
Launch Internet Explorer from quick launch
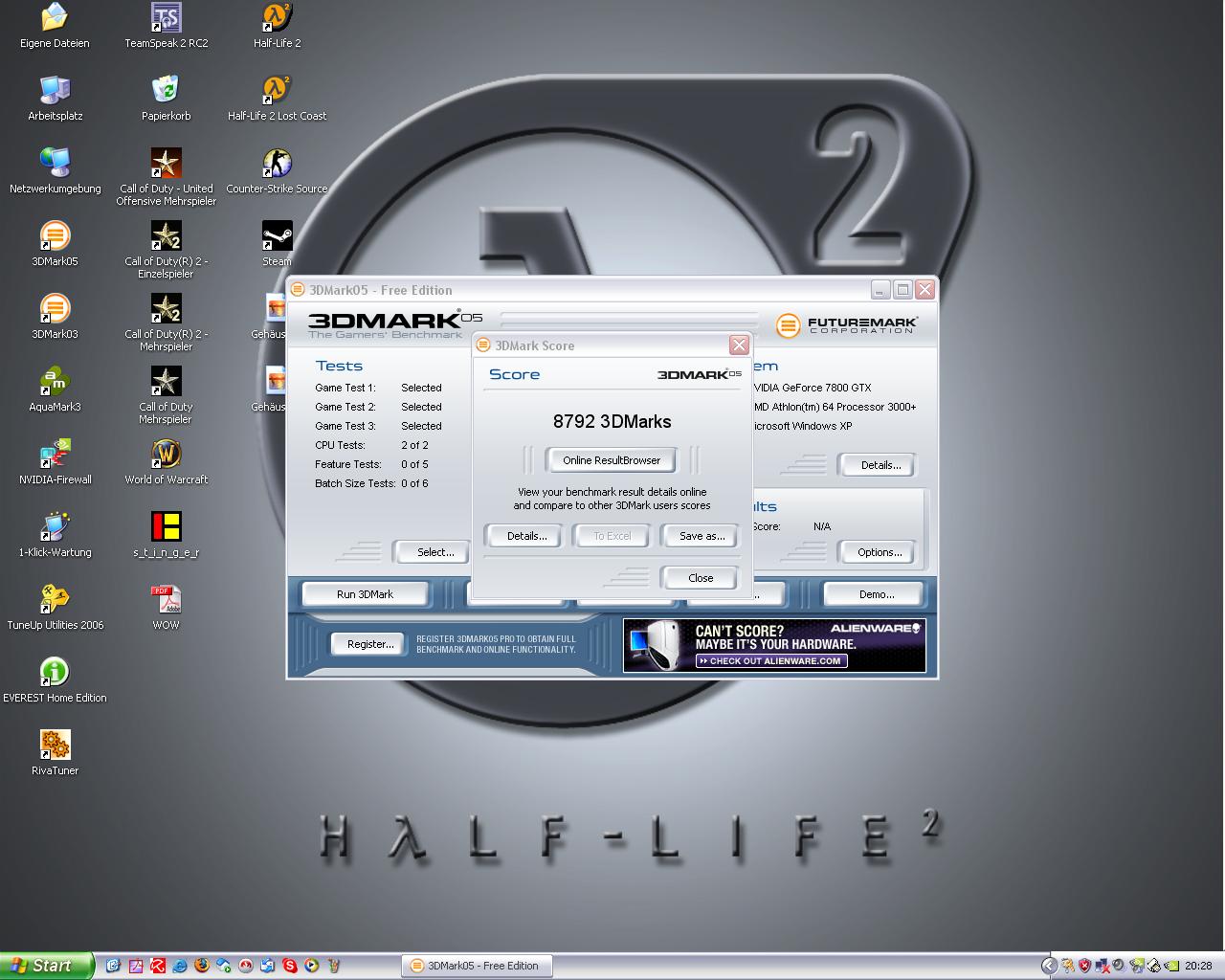[x=180, y=966]
